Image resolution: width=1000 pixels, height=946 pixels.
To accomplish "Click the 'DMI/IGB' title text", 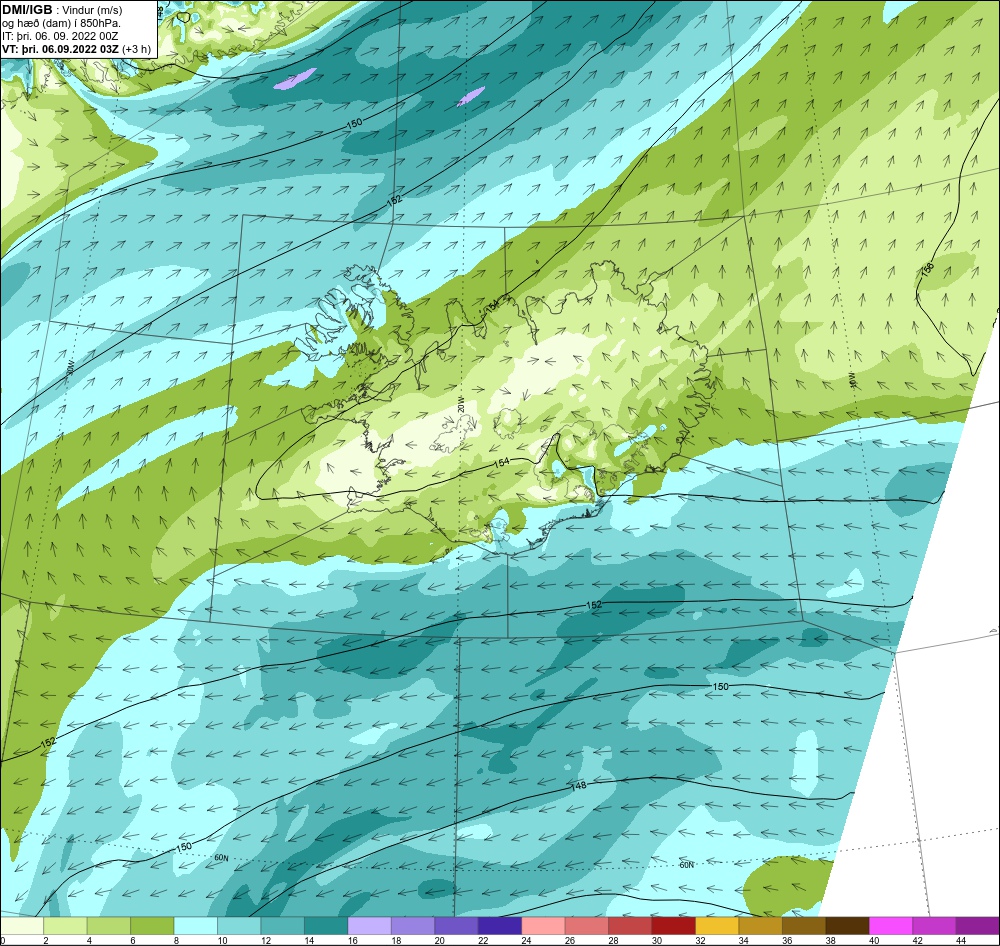I will [27, 10].
